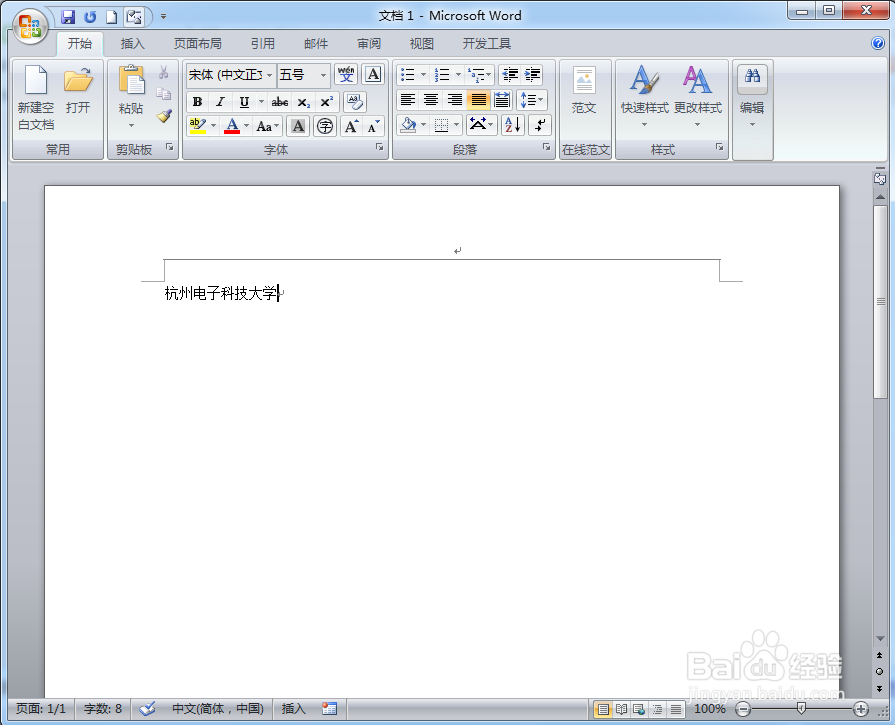Open line spacing dropdown
Image resolution: width=895 pixels, height=725 pixels.
pyautogui.click(x=532, y=100)
